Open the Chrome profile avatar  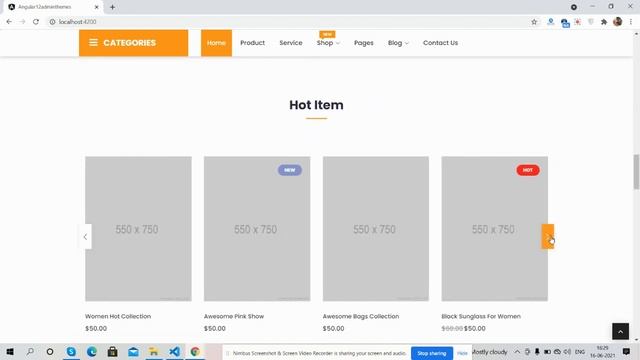[x=618, y=22]
